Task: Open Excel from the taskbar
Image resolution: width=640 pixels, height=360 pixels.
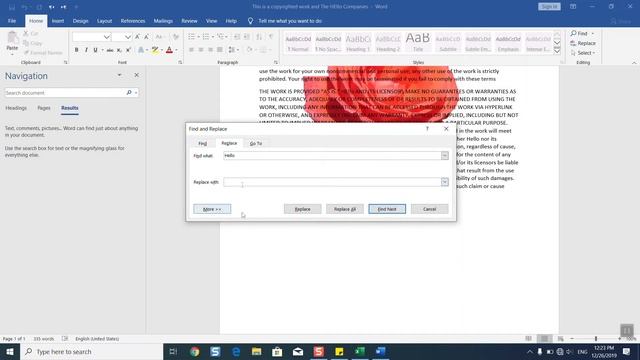Action: coord(360,351)
